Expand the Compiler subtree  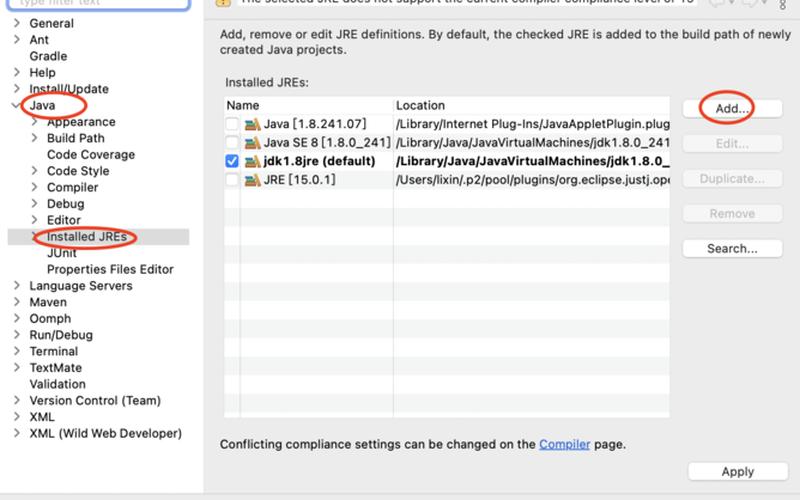[x=34, y=187]
